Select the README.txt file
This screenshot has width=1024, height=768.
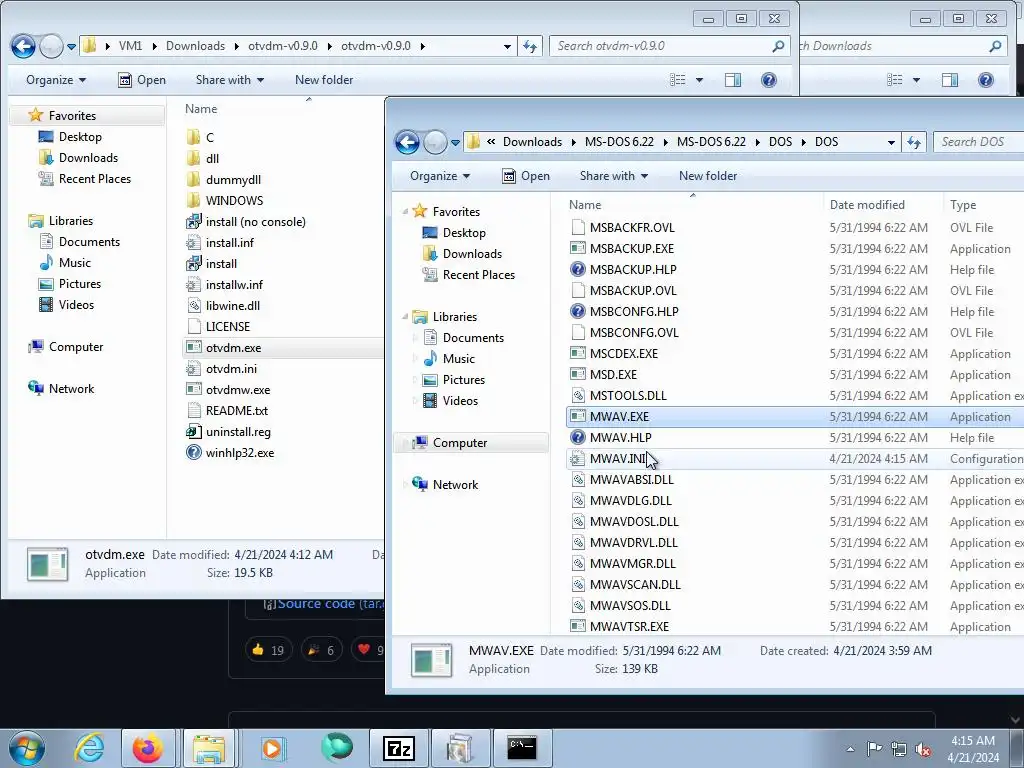[x=236, y=411]
